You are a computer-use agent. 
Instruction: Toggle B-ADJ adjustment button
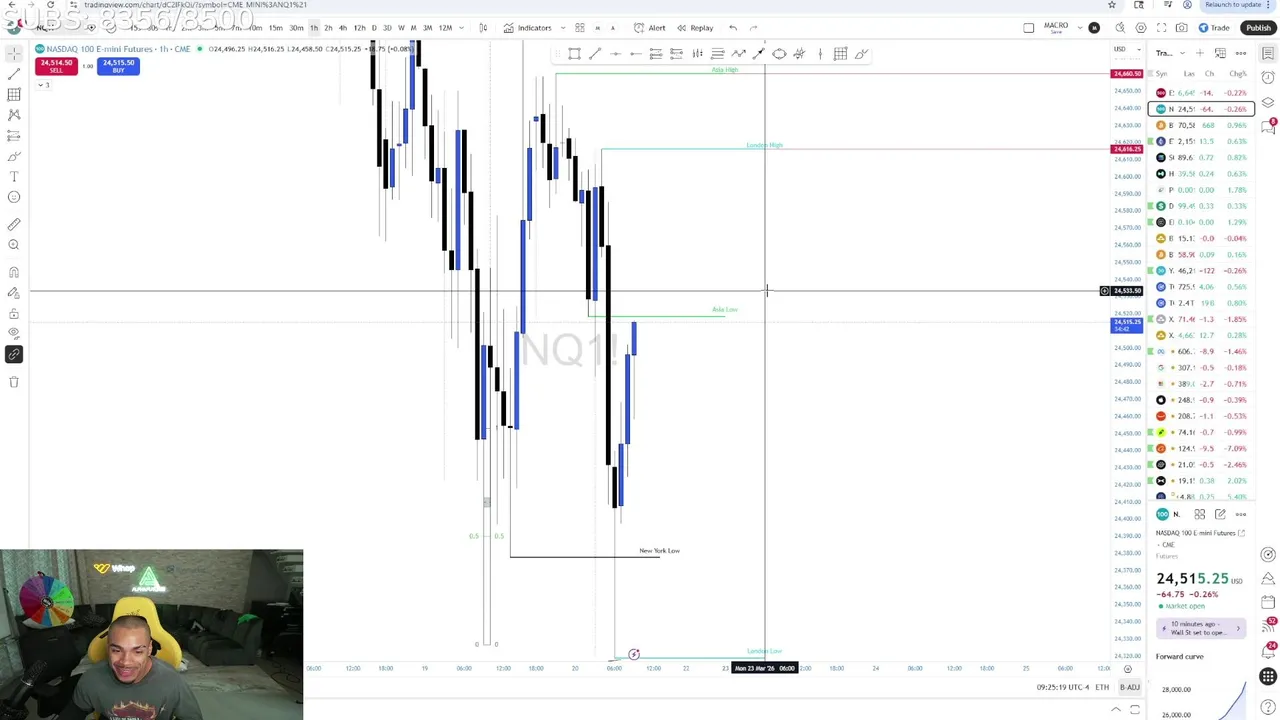(x=1129, y=687)
